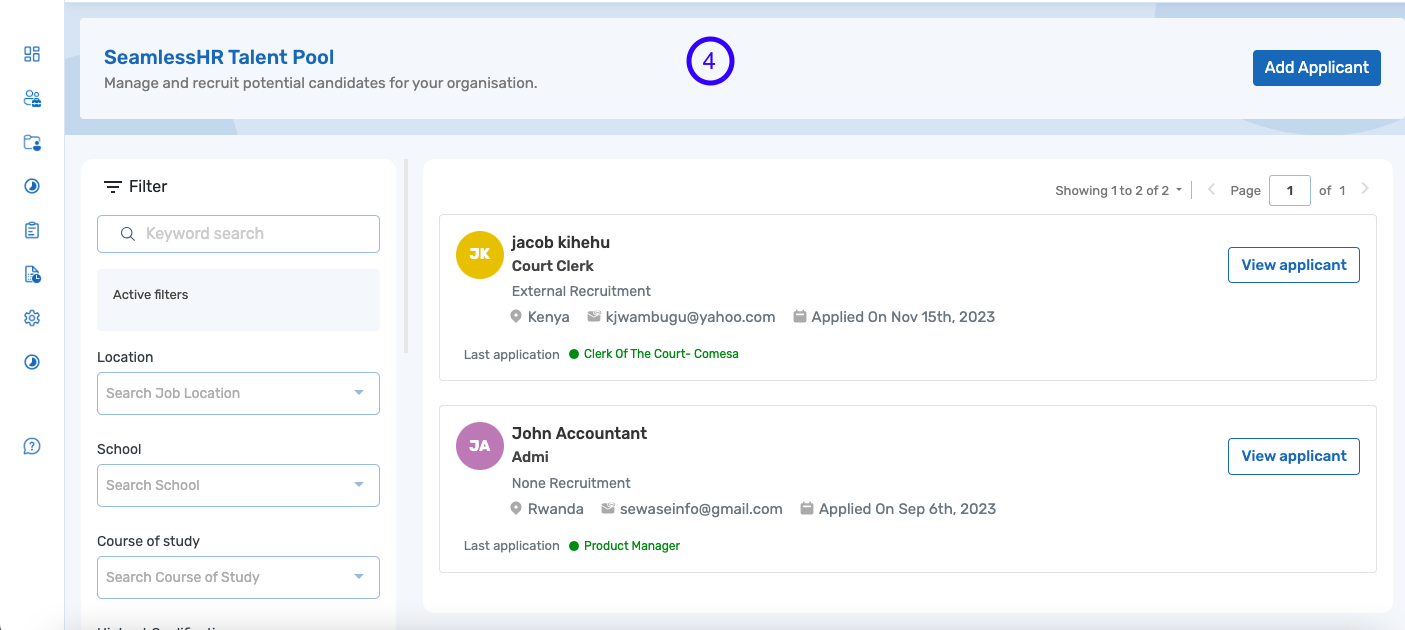Screen dimensions: 1405x630
Task: Click green status dot beside Product Manager
Action: (574, 546)
